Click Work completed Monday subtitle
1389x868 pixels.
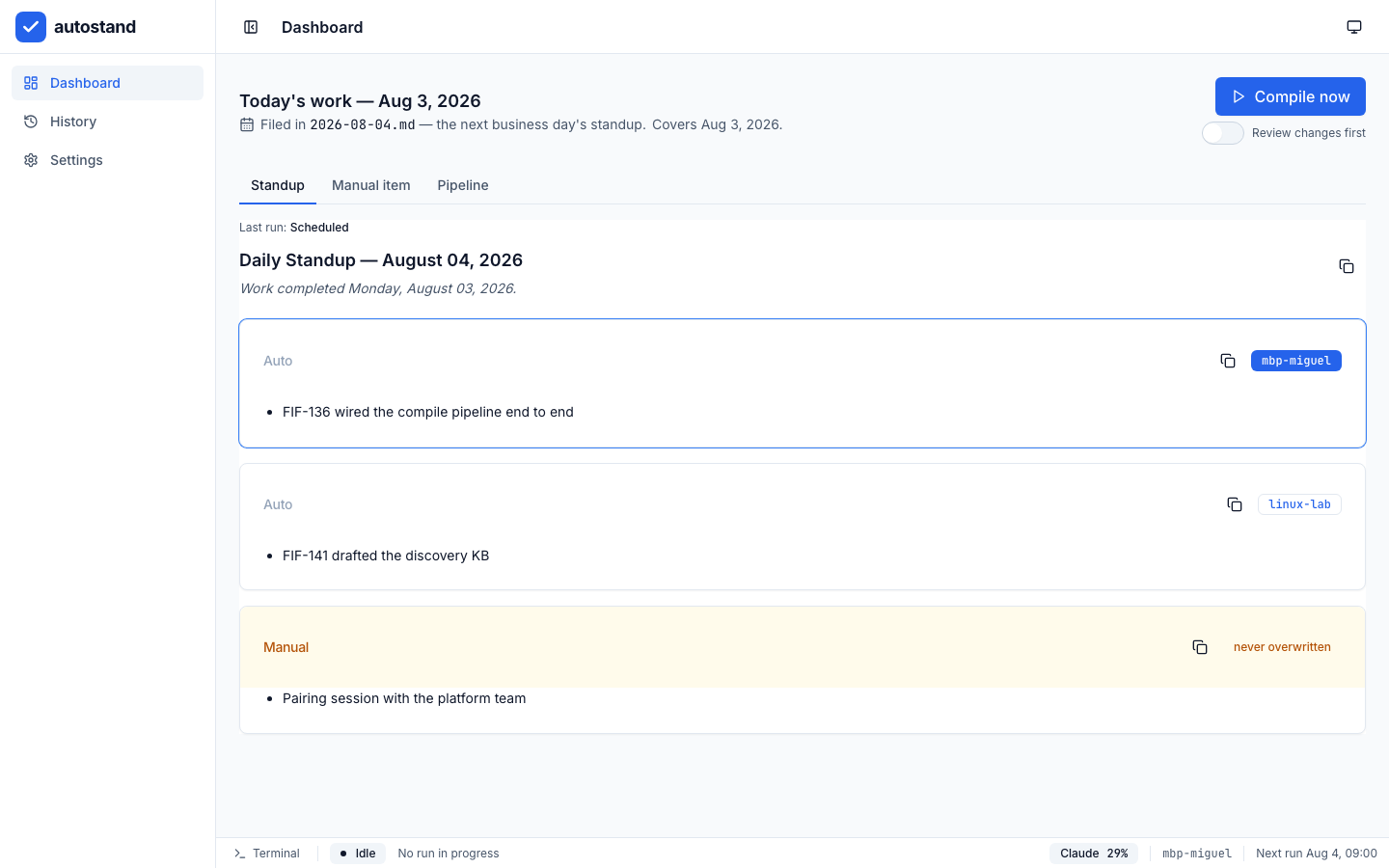tap(378, 288)
